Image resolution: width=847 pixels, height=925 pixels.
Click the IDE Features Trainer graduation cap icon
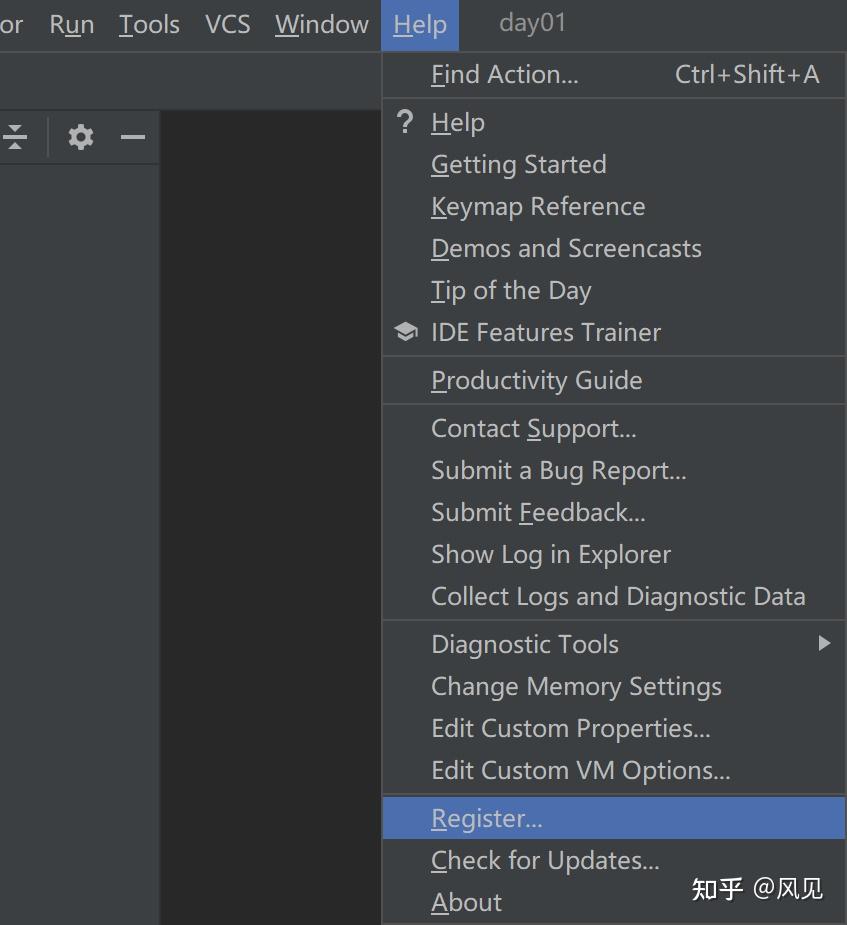pyautogui.click(x=405, y=332)
